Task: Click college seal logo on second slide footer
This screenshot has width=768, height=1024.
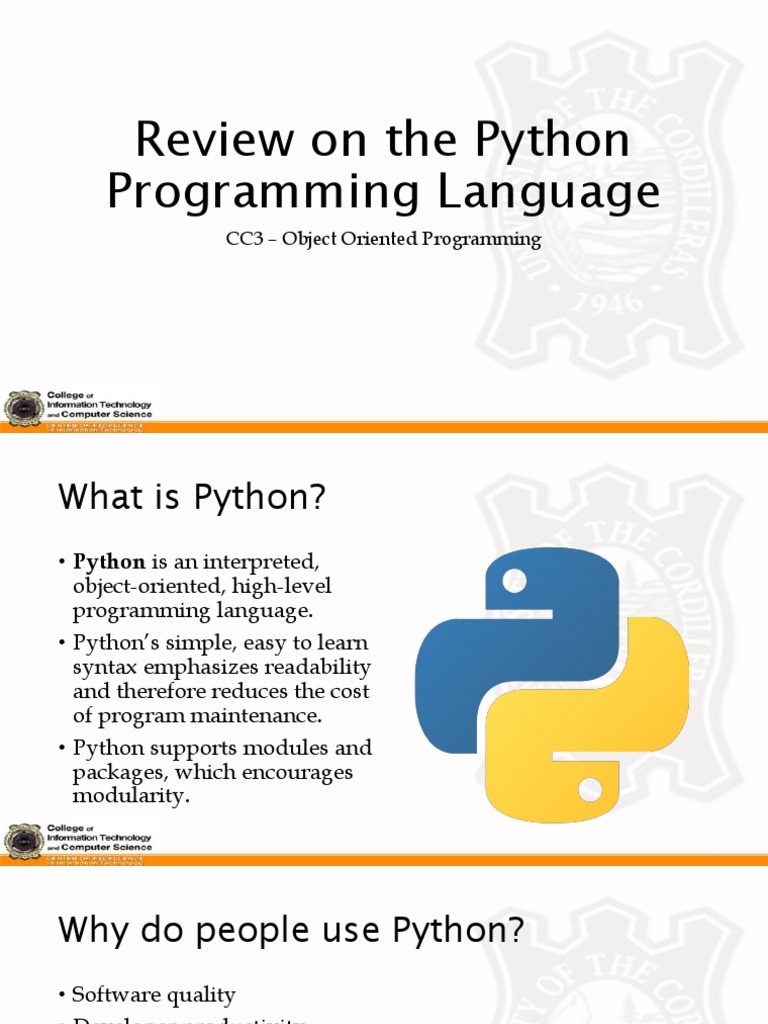Action: pos(24,841)
